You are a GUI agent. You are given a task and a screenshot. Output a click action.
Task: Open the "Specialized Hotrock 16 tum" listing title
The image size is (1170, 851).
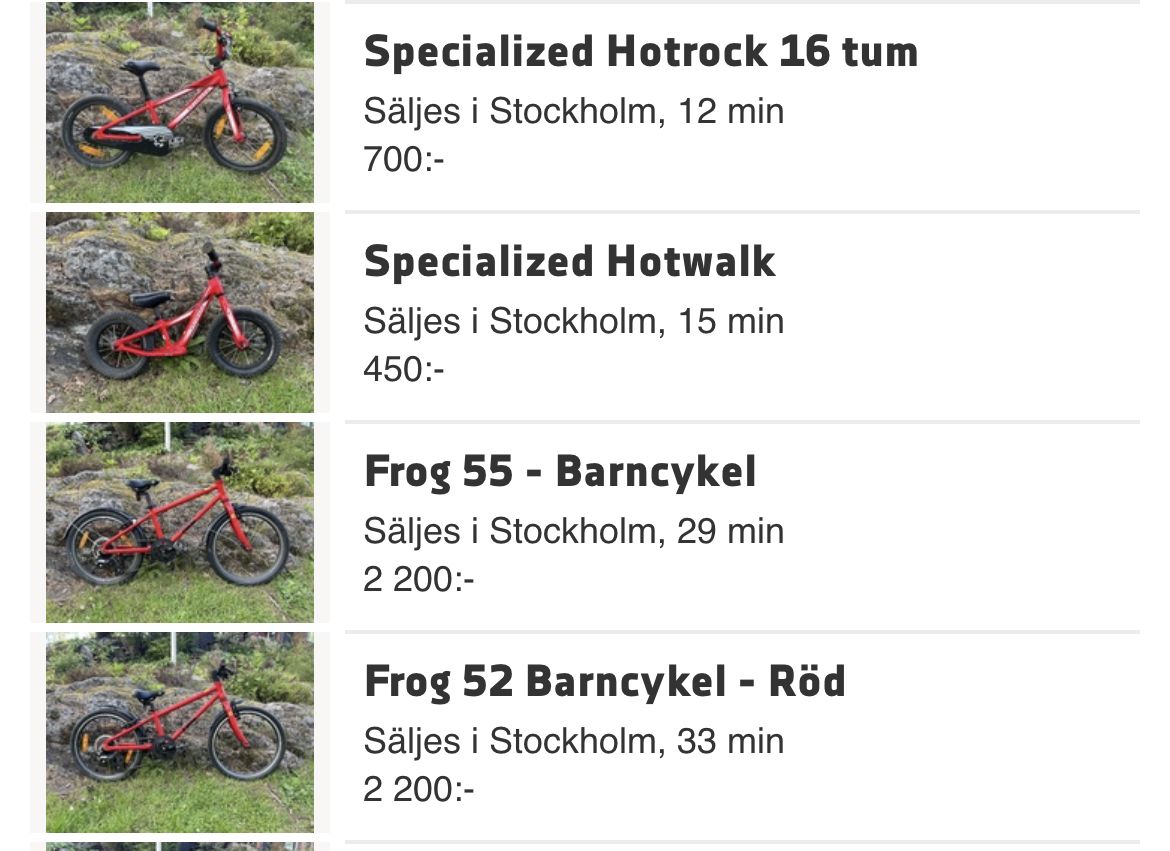pos(640,51)
